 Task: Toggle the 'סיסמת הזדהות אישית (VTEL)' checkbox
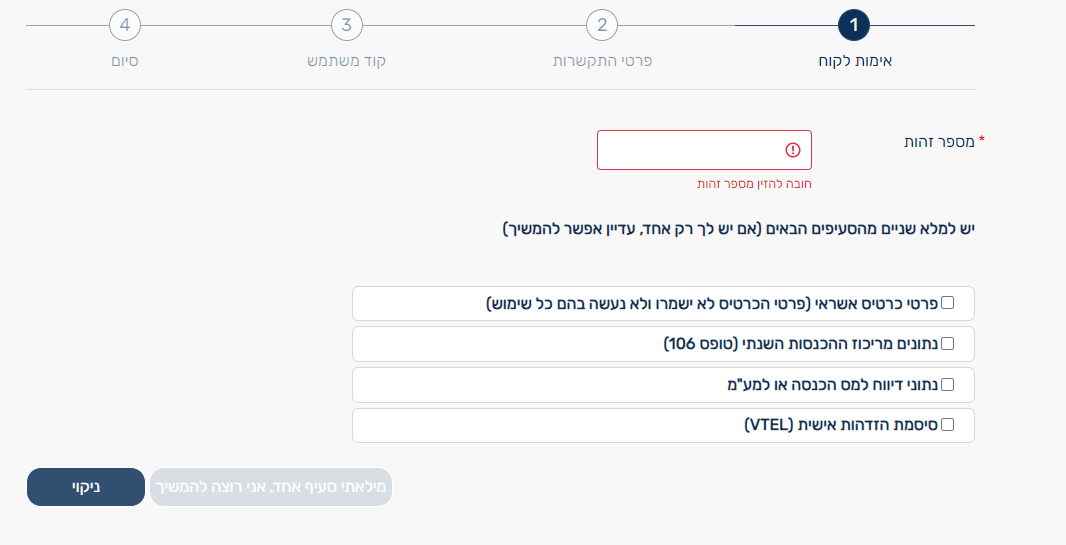[x=948, y=425]
